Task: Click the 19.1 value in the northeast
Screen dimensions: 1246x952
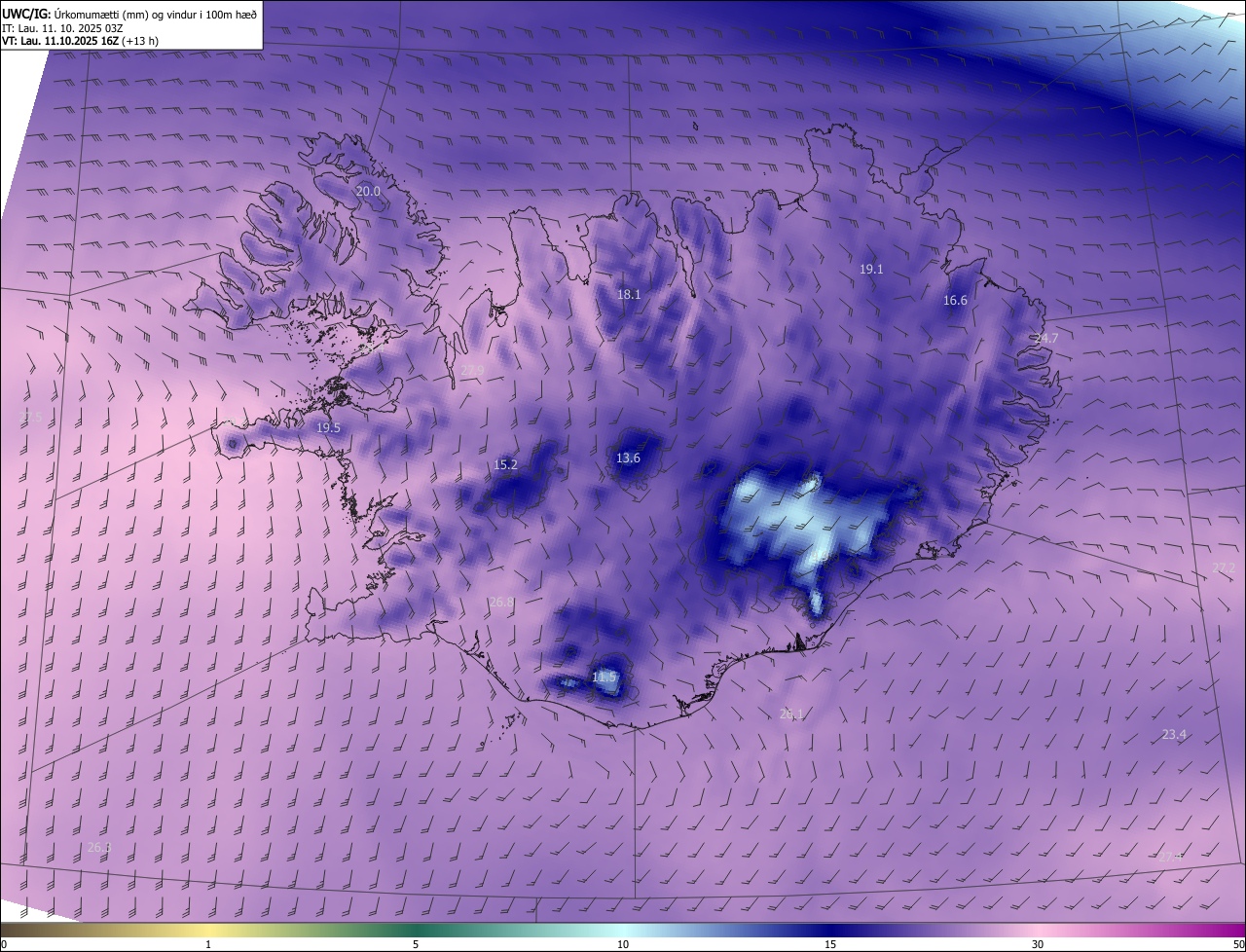Action: click(871, 269)
